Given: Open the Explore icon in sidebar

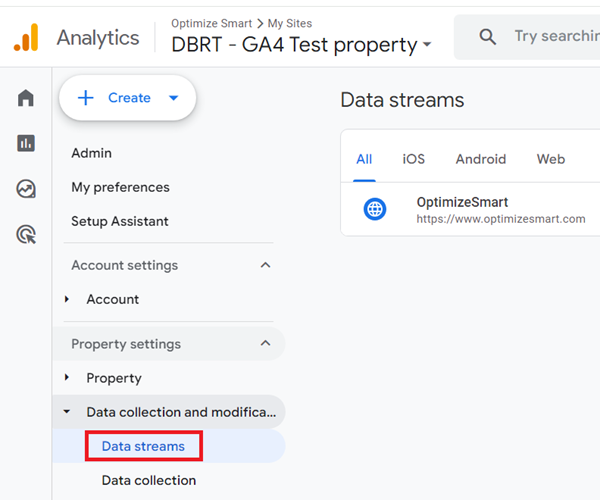Looking at the screenshot, I should (x=26, y=189).
